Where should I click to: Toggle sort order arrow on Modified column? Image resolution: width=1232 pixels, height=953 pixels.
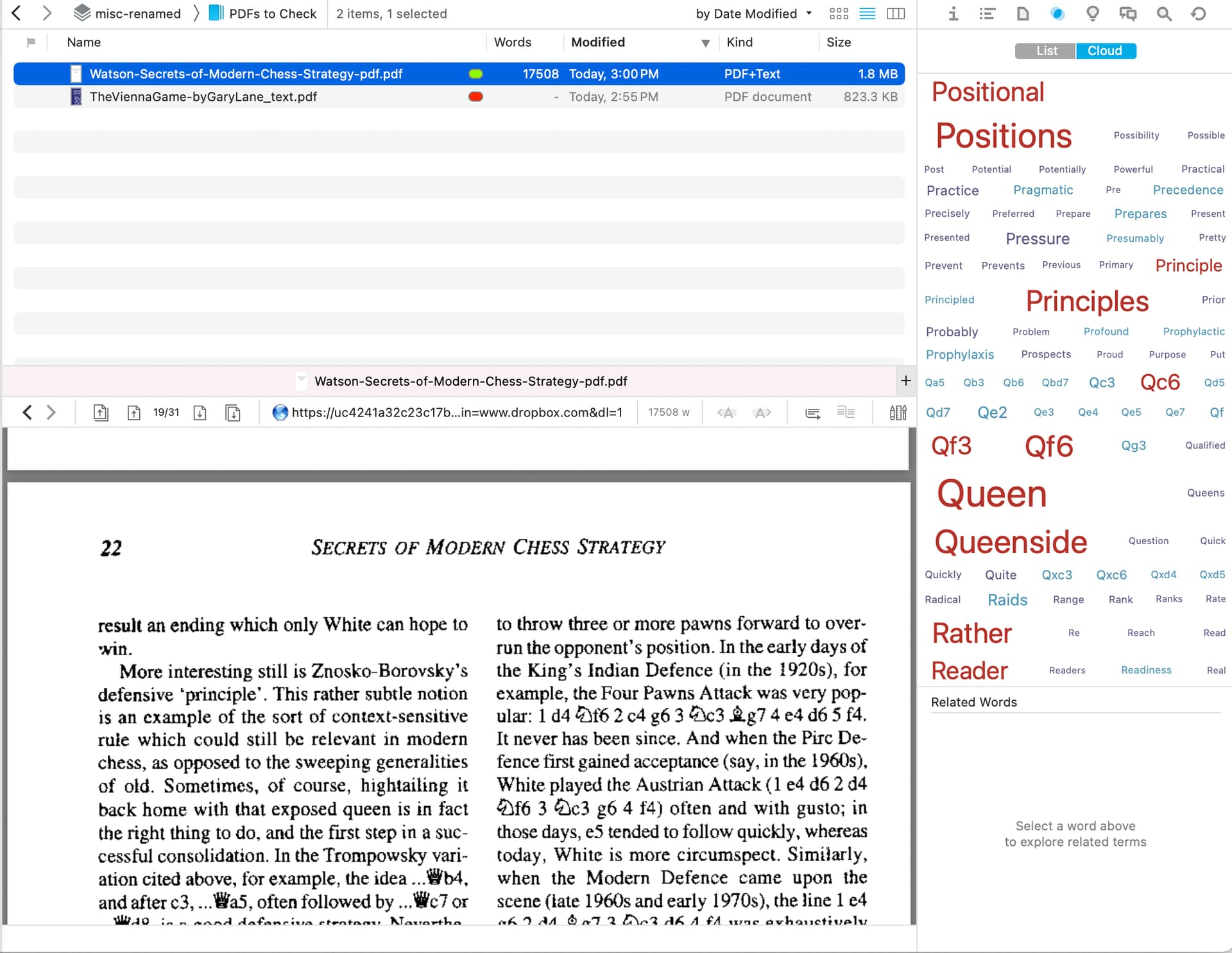pos(705,43)
